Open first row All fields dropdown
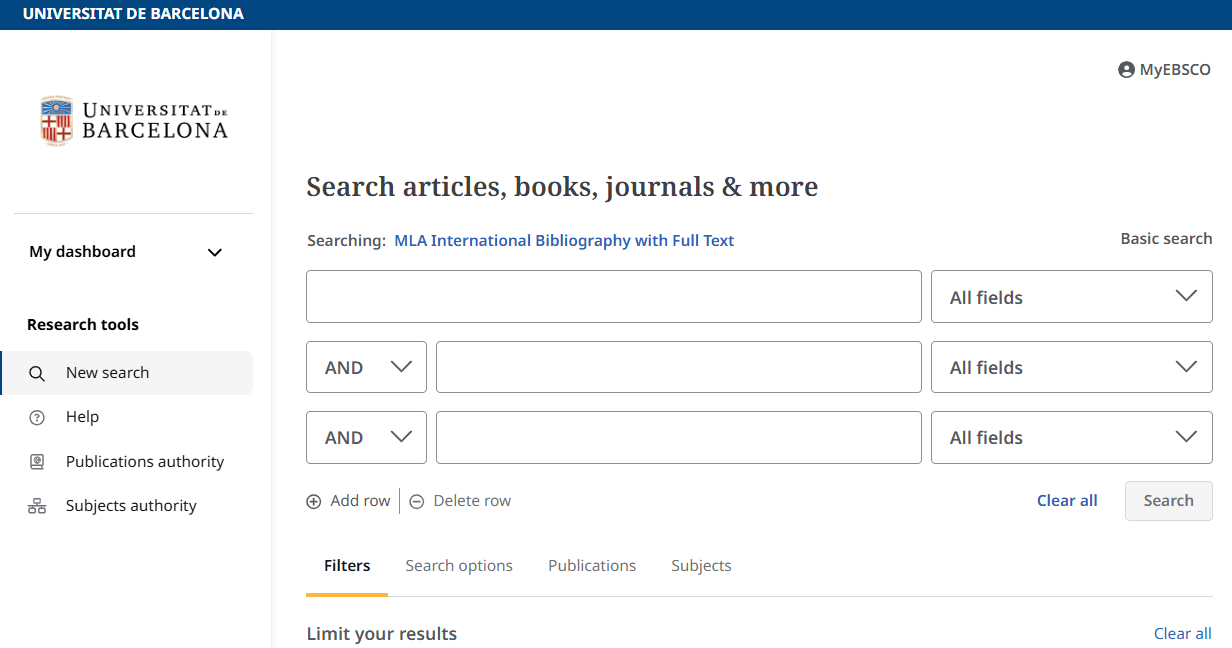Image resolution: width=1232 pixels, height=648 pixels. pyautogui.click(x=1072, y=297)
